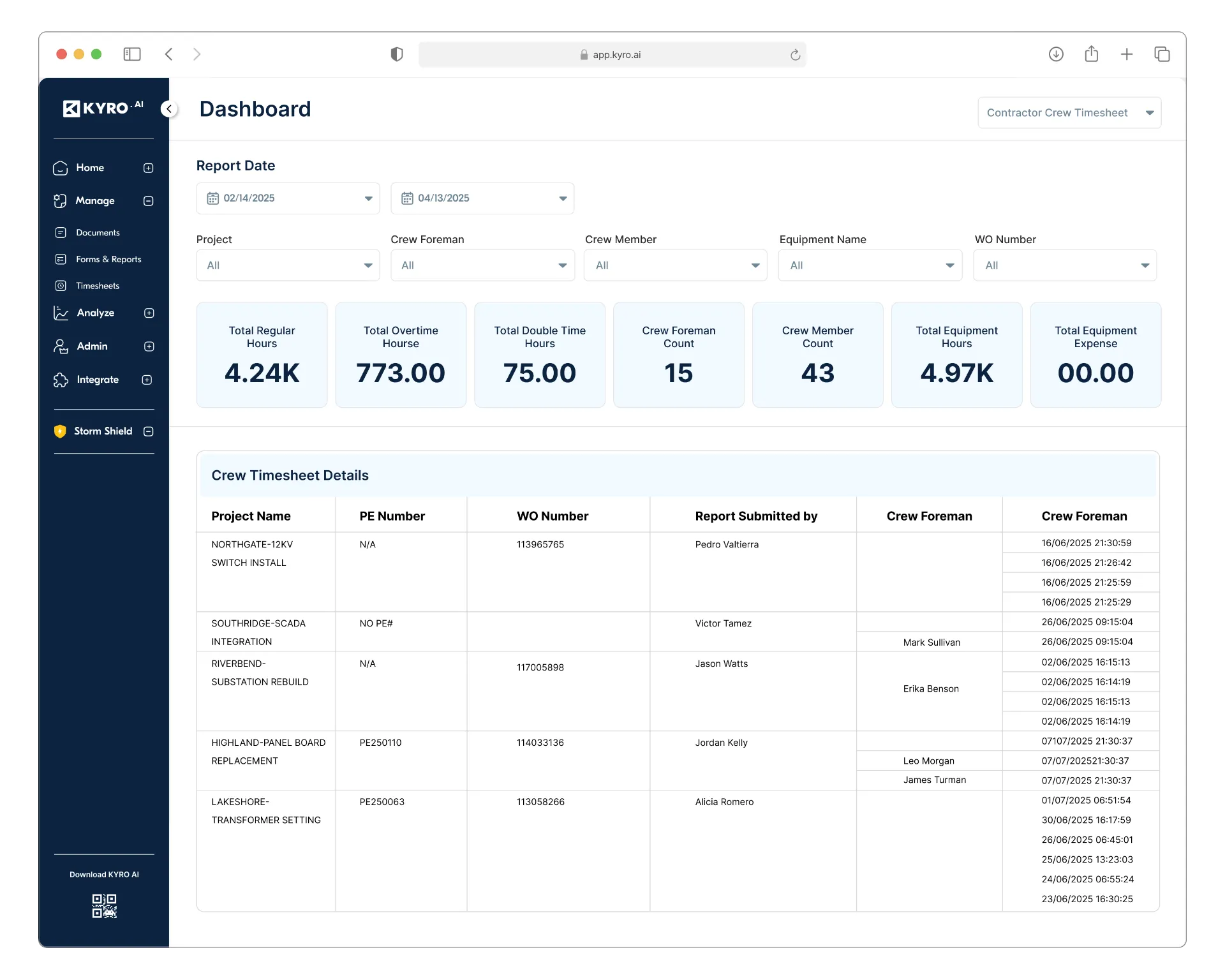The image size is (1225, 980).
Task: Click the Safari share icon
Action: coord(1091,54)
